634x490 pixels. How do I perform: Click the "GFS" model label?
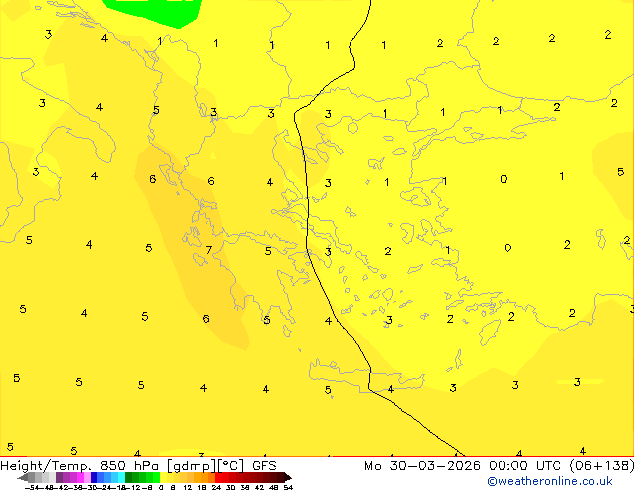tap(264, 466)
